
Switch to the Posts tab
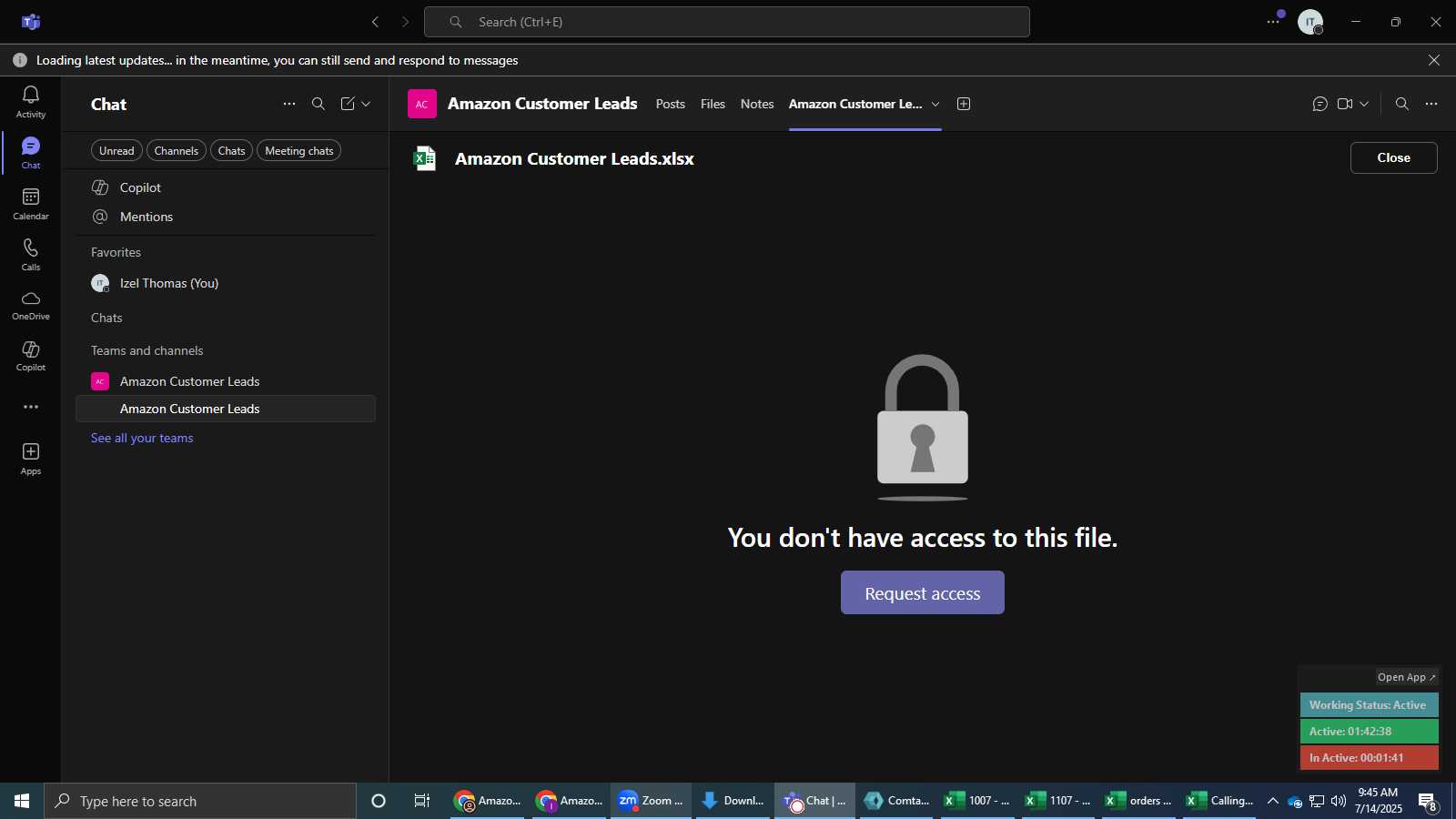coord(671,104)
